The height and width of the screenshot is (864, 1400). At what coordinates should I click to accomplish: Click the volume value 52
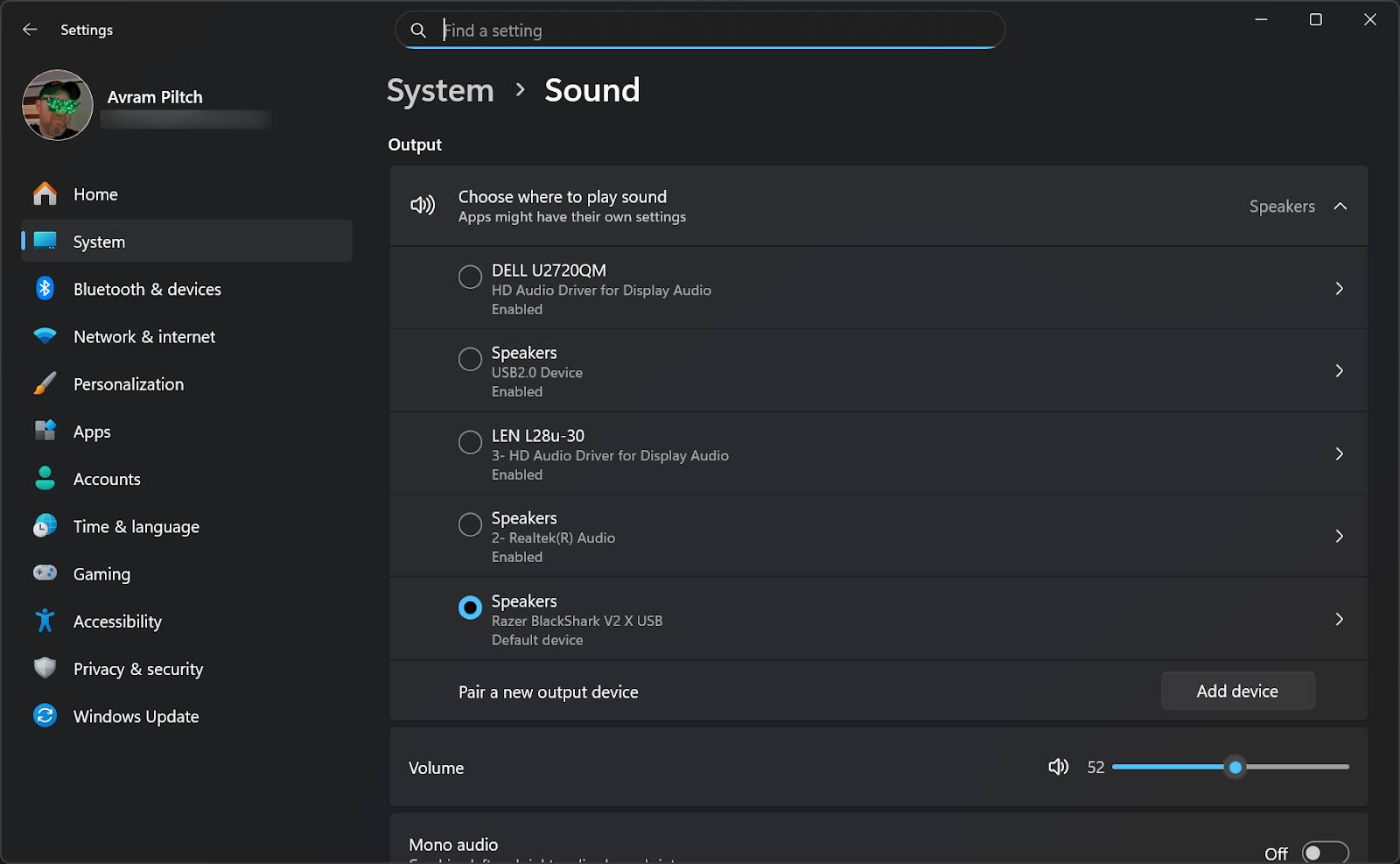[1095, 767]
